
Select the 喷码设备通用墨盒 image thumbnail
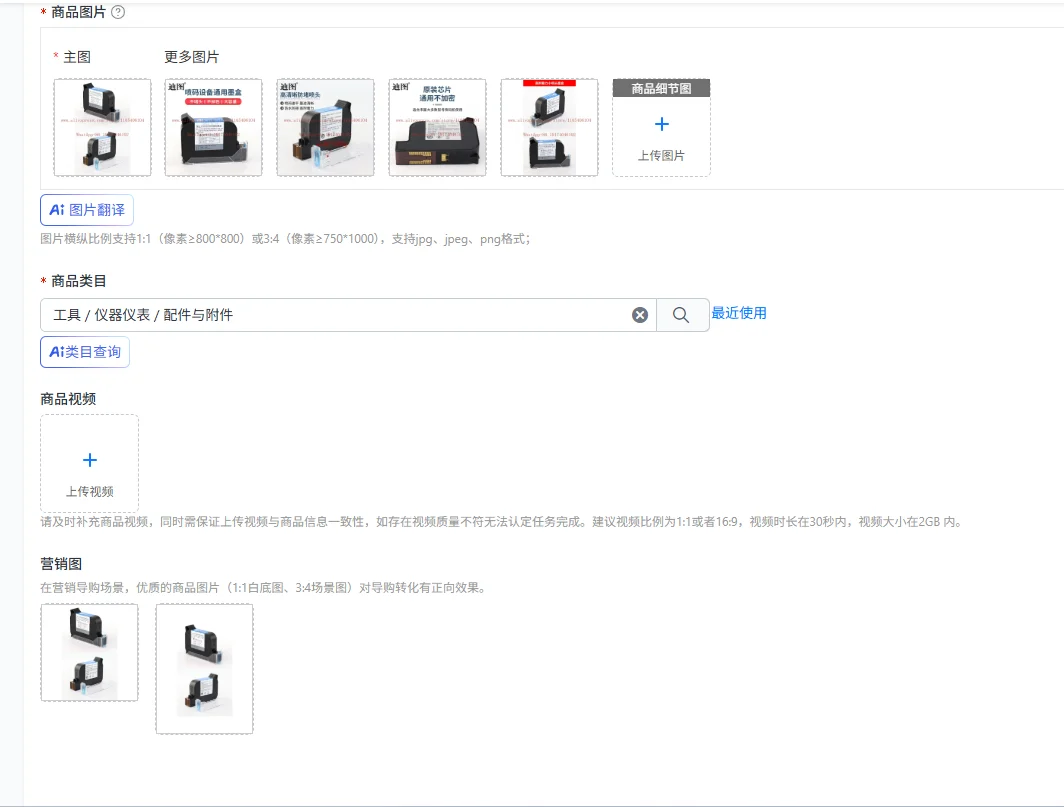point(213,127)
